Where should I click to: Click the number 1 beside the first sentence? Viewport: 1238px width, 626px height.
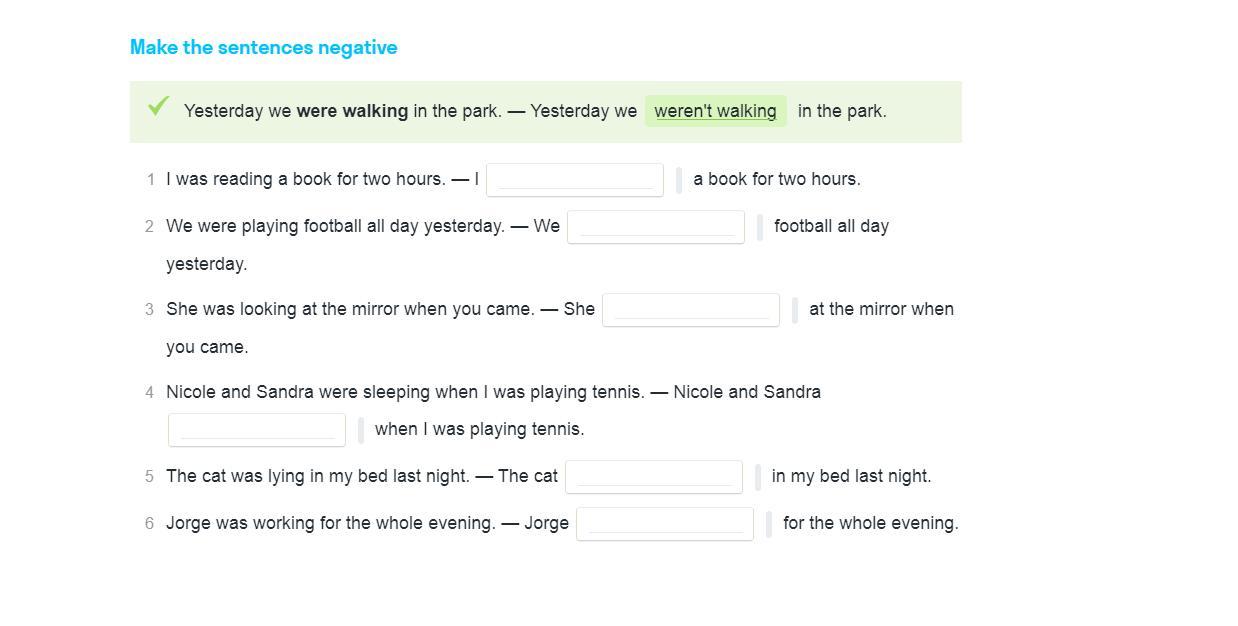(150, 180)
